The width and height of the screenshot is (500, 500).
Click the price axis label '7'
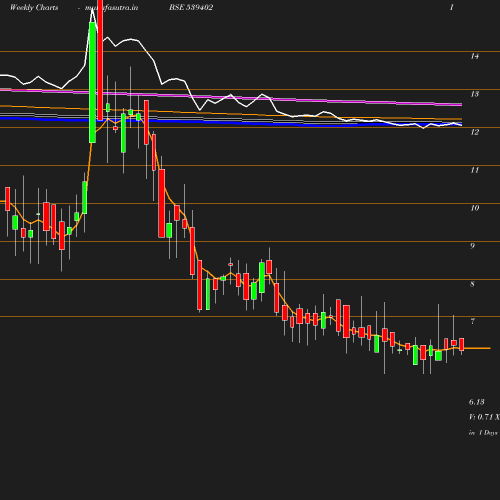click(472, 322)
